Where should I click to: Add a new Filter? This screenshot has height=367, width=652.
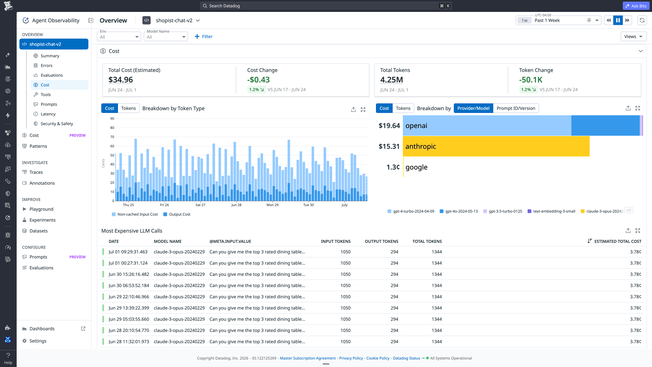click(203, 37)
